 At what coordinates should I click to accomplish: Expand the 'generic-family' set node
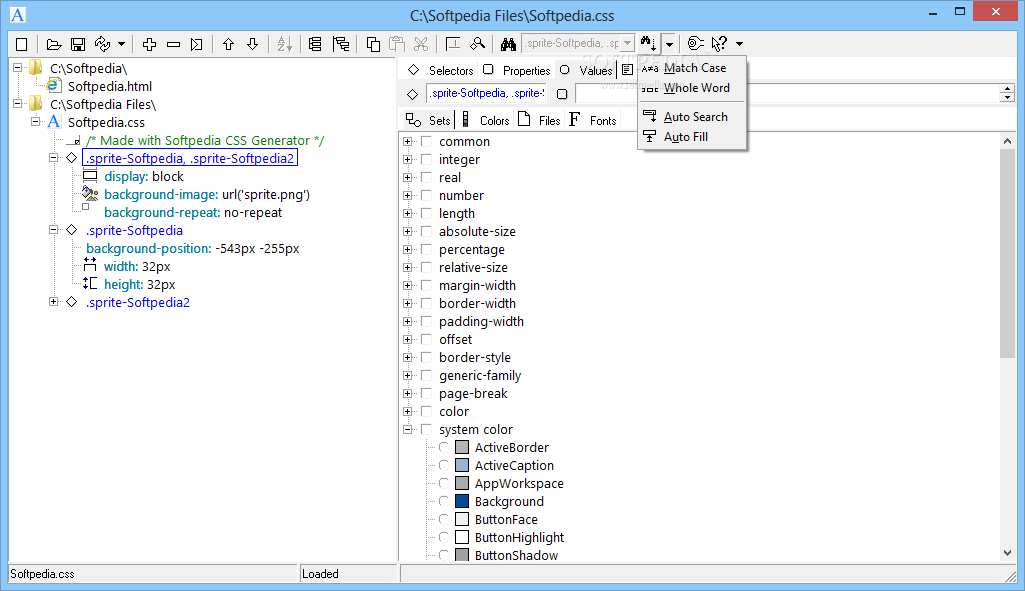tap(407, 375)
